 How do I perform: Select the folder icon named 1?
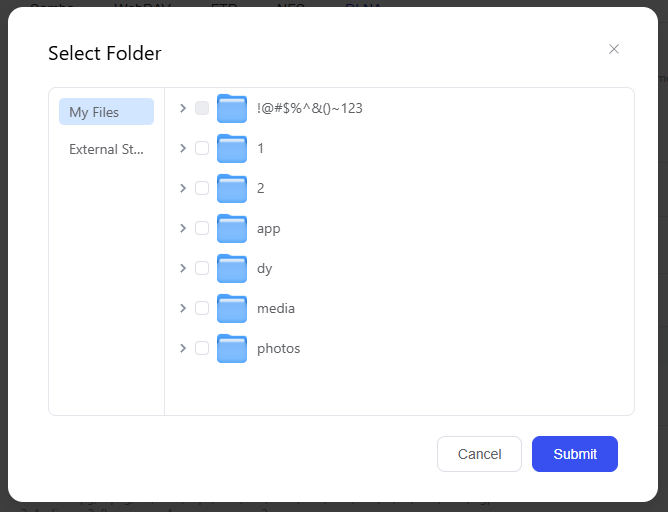click(x=232, y=148)
